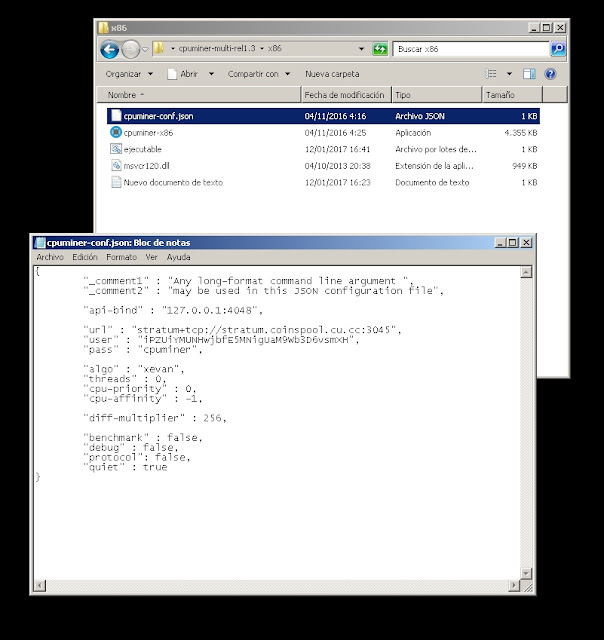Expand the address bar history dropdown
604x640 pixels.
click(361, 49)
